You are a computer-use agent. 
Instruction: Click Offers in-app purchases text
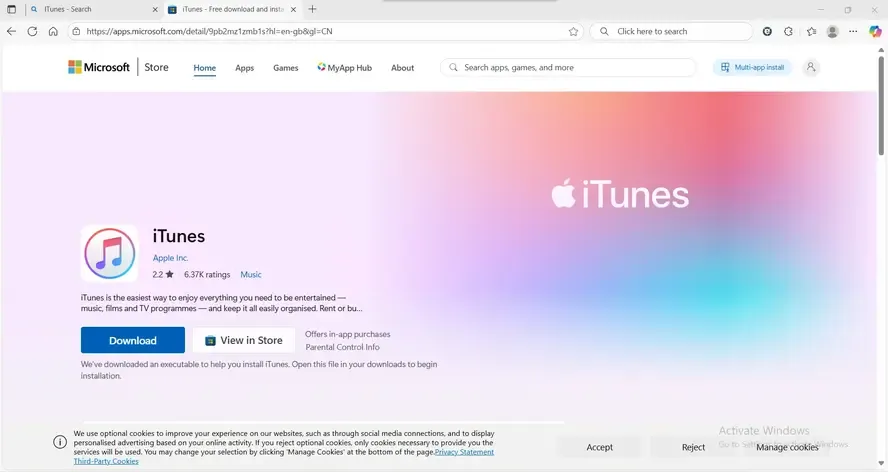point(348,334)
